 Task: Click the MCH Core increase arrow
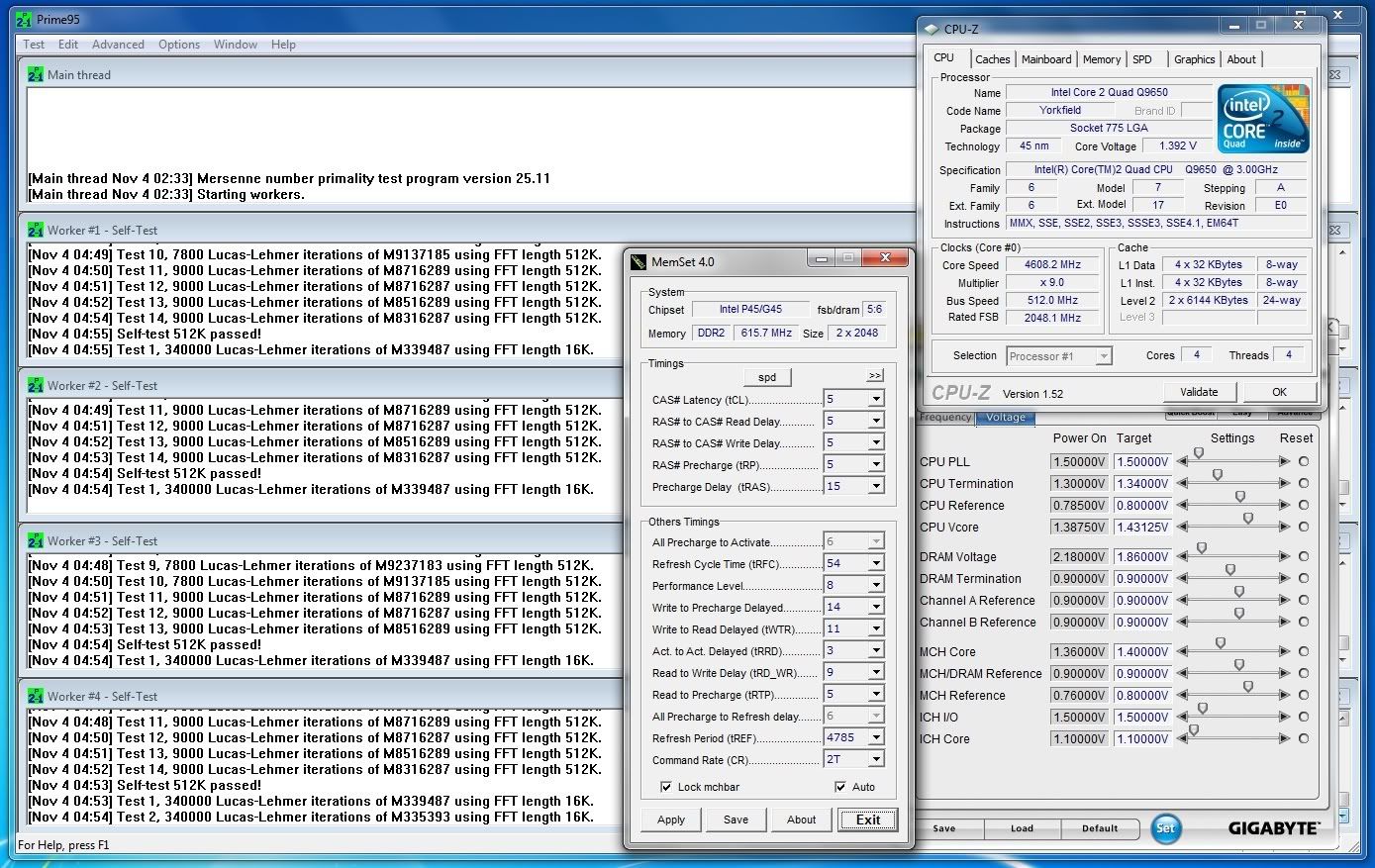pyautogui.click(x=1284, y=651)
